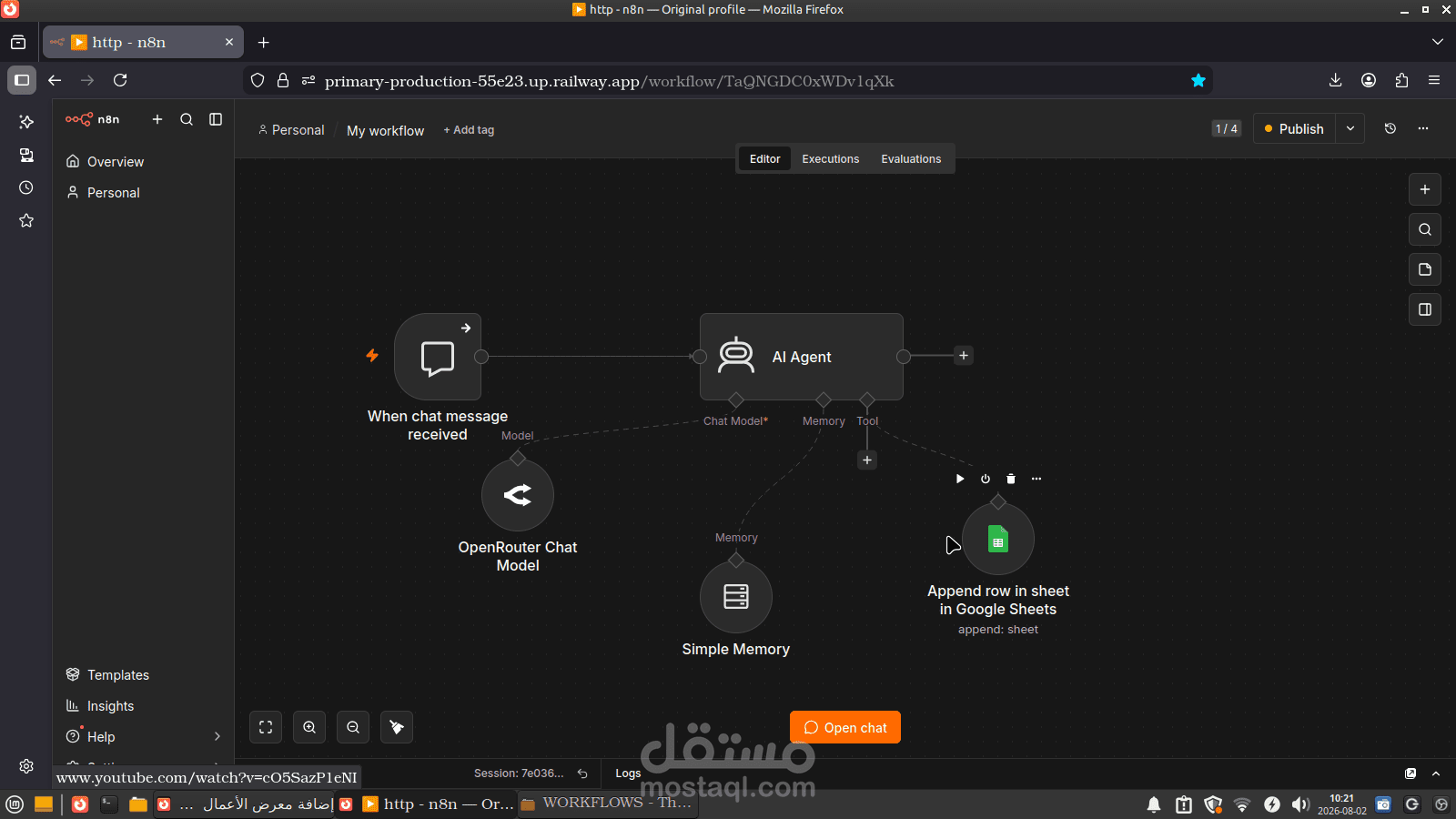Screen dimensions: 1456x819
Task: Open more options for Google Sheets node
Action: click(1036, 479)
